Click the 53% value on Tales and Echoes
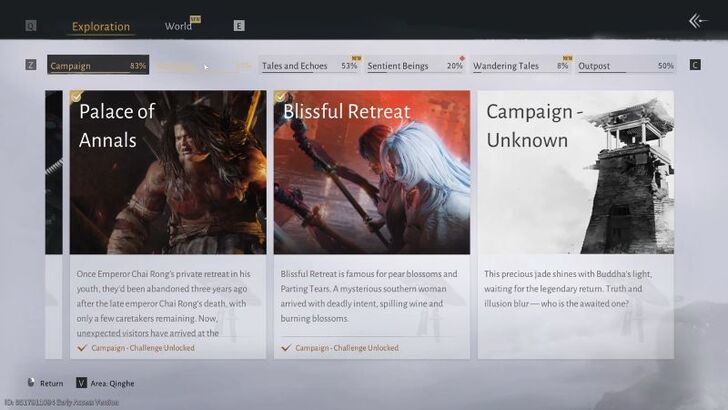The height and width of the screenshot is (410, 728). tap(349, 66)
